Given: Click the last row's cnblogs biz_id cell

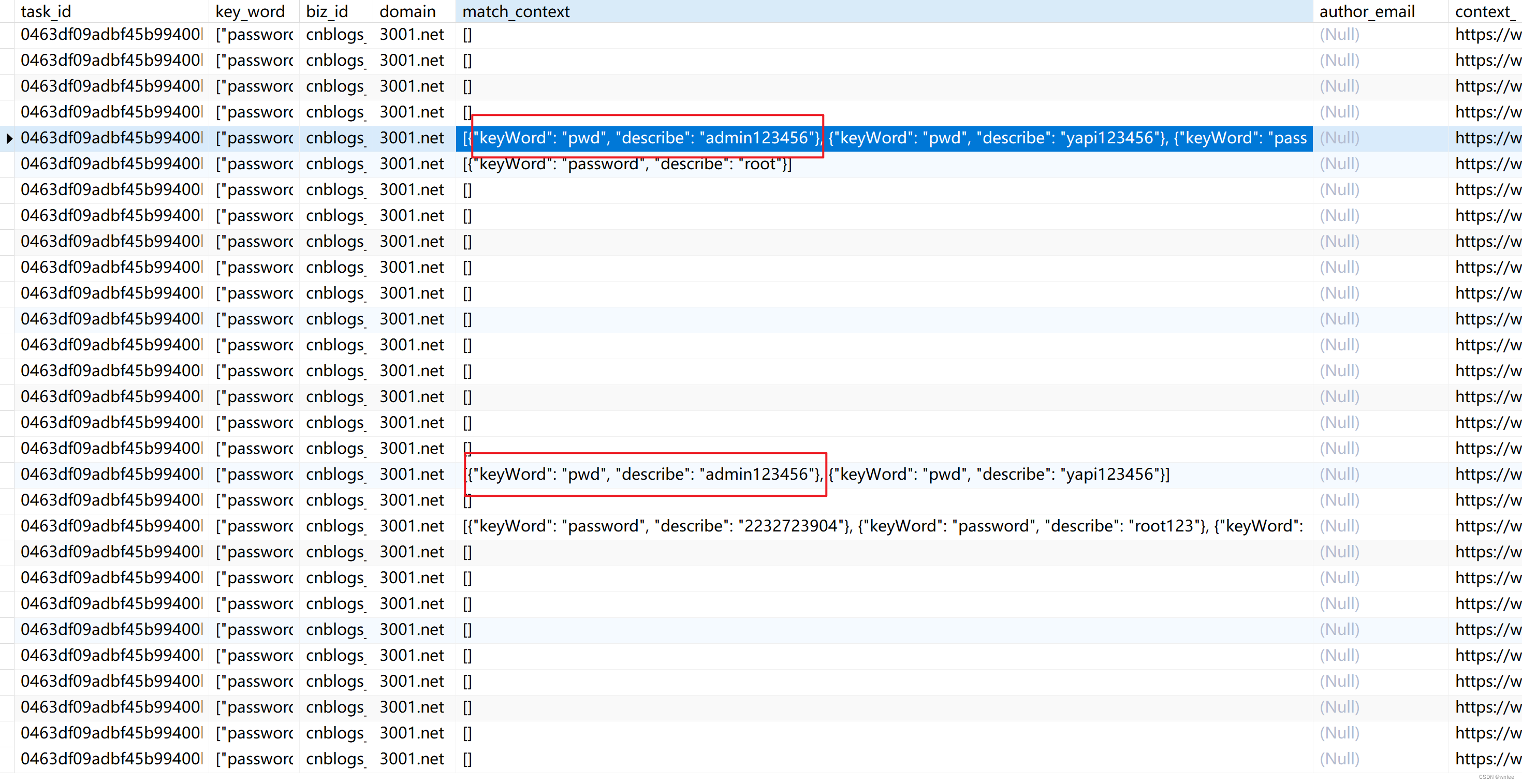Looking at the screenshot, I should coord(335,759).
